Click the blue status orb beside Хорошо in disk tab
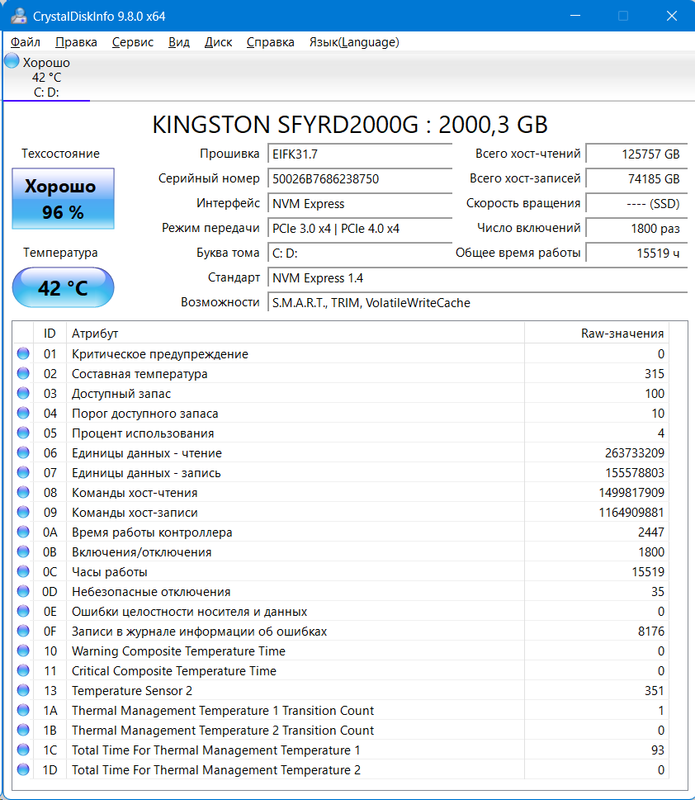 [12, 61]
